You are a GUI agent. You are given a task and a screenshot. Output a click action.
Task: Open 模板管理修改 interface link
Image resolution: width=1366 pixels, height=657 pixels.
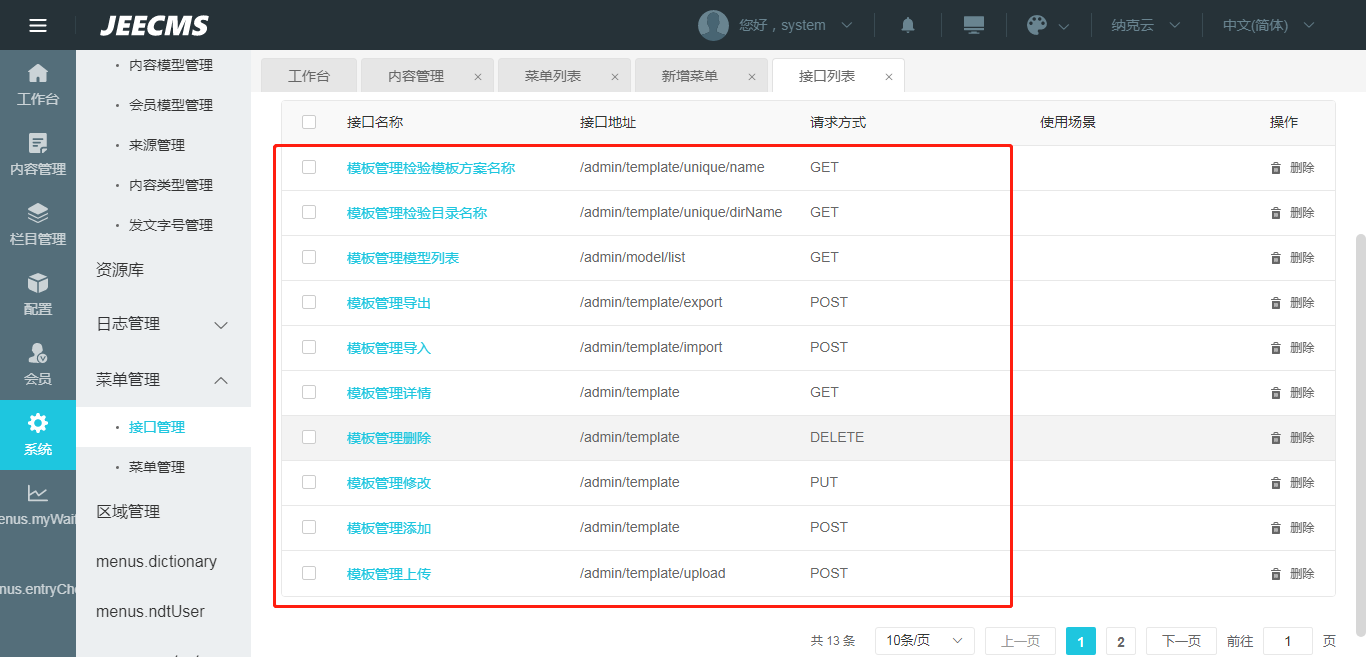(389, 483)
